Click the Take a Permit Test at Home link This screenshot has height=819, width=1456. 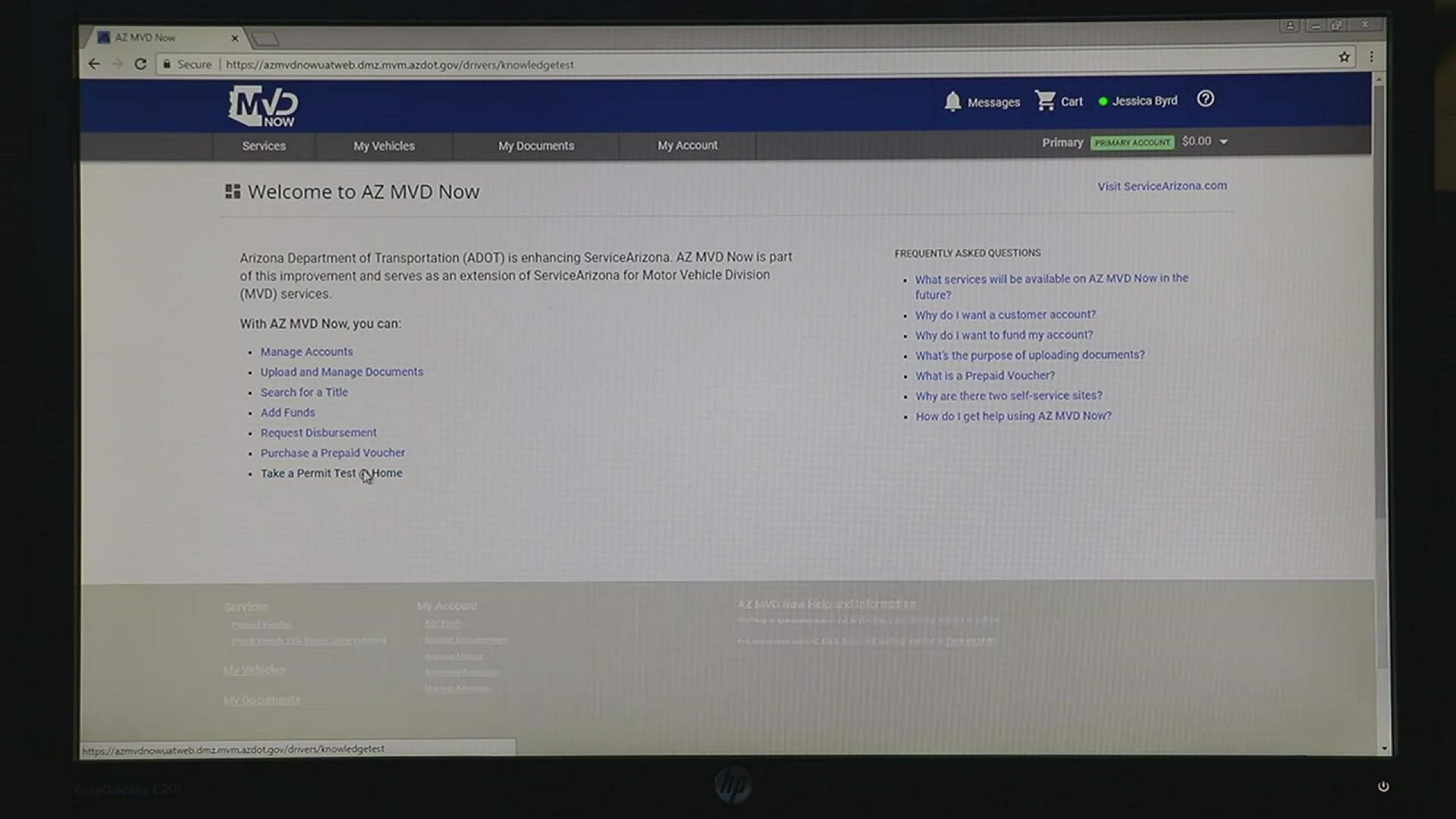pyautogui.click(x=331, y=473)
